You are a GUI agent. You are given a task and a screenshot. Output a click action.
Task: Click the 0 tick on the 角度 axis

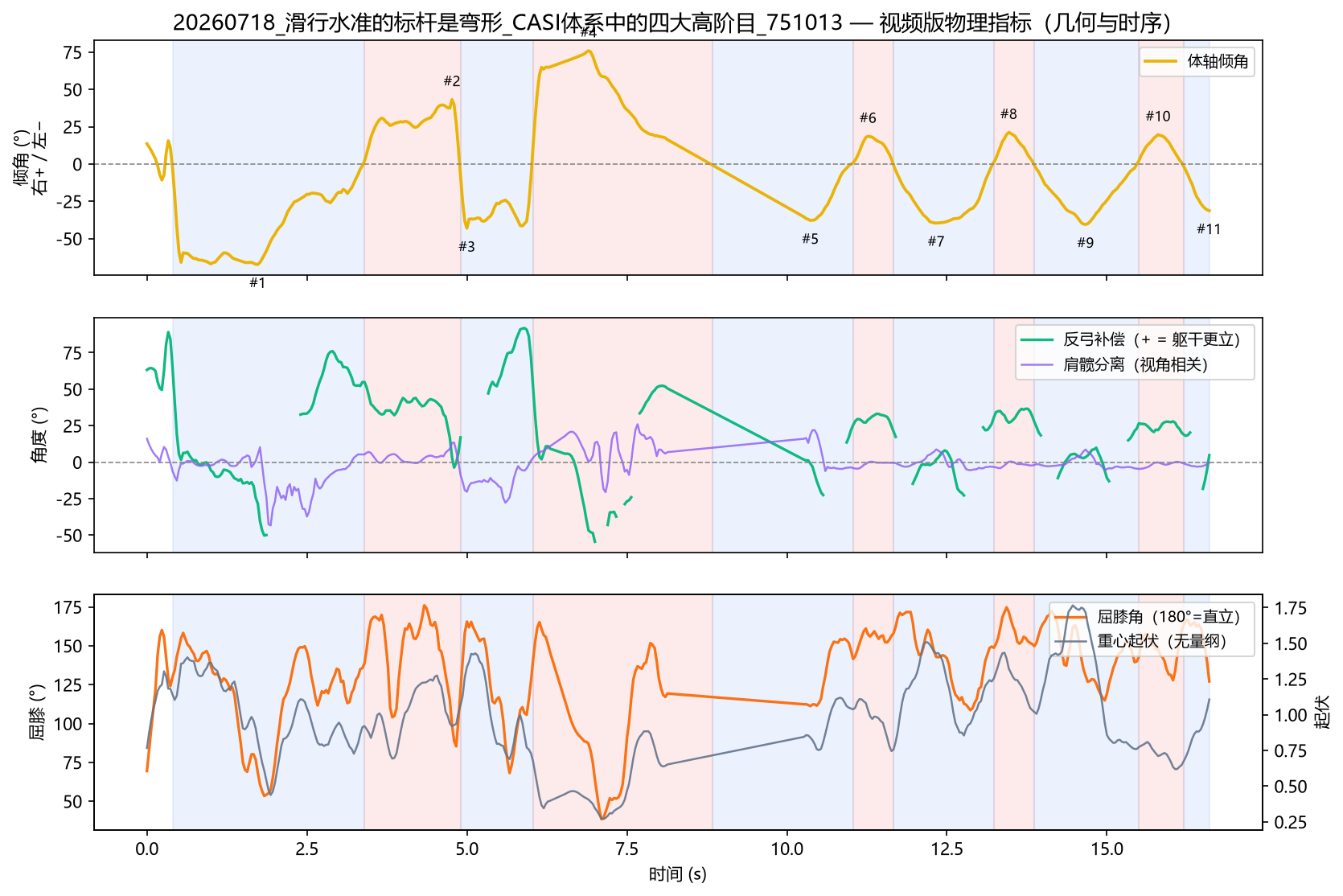click(x=78, y=462)
